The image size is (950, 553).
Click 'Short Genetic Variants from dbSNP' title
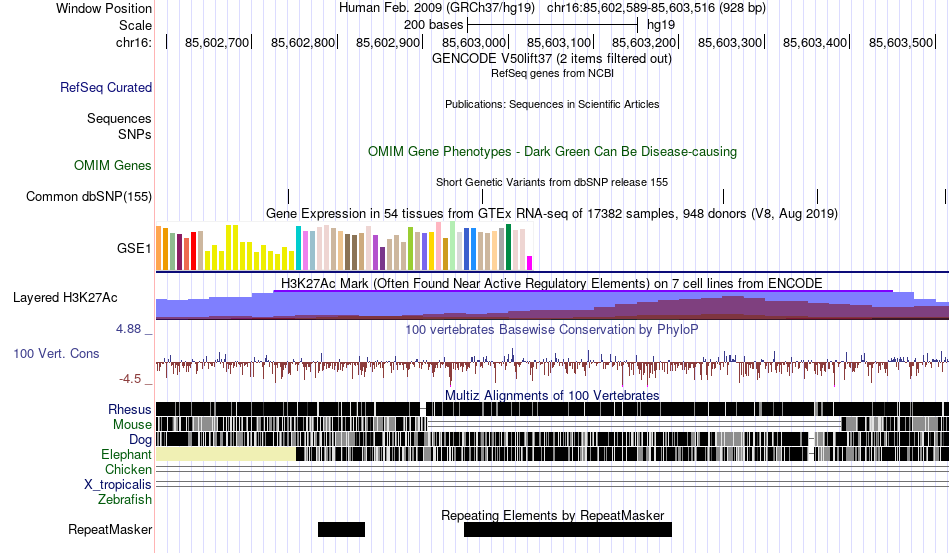(552, 182)
